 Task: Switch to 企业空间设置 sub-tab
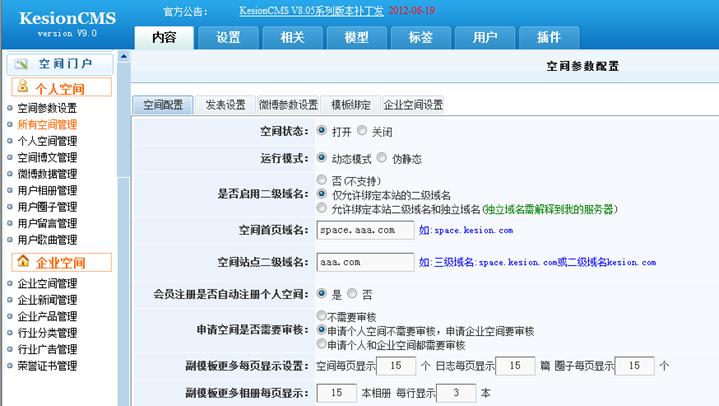coord(413,105)
